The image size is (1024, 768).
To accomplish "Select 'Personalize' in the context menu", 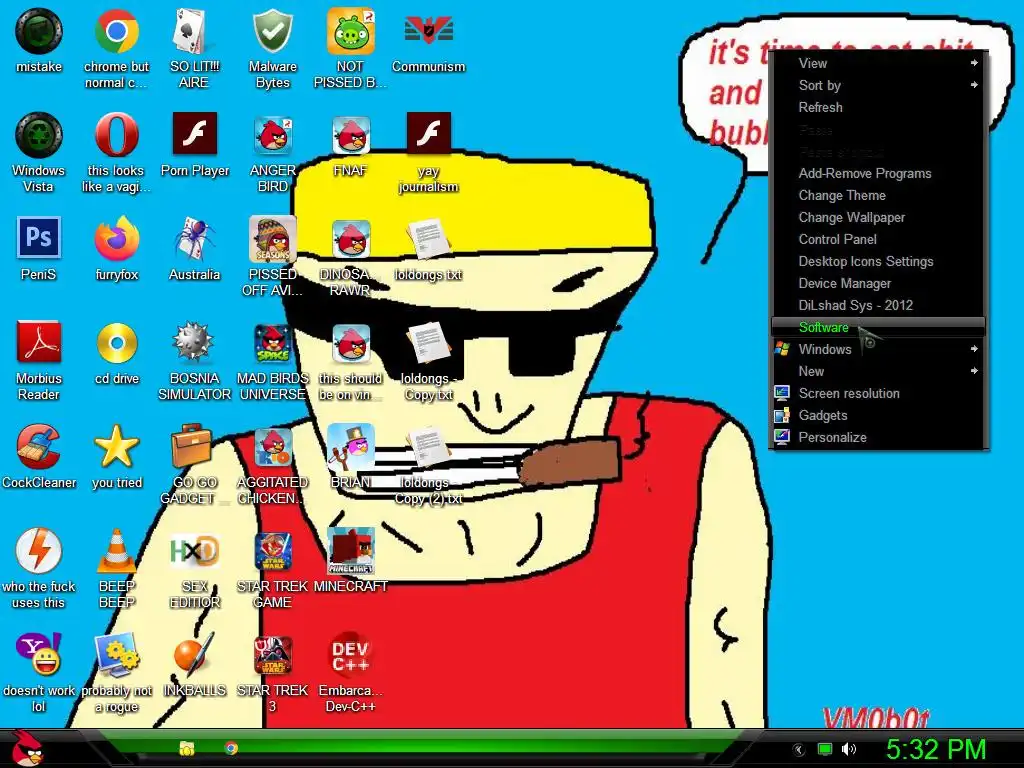I will 878,438.
